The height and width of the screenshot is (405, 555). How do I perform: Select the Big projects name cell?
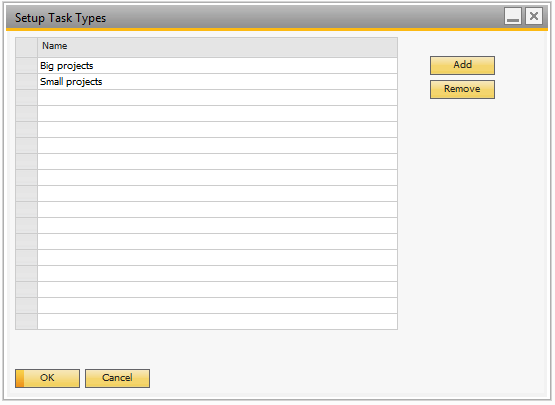pos(217,66)
